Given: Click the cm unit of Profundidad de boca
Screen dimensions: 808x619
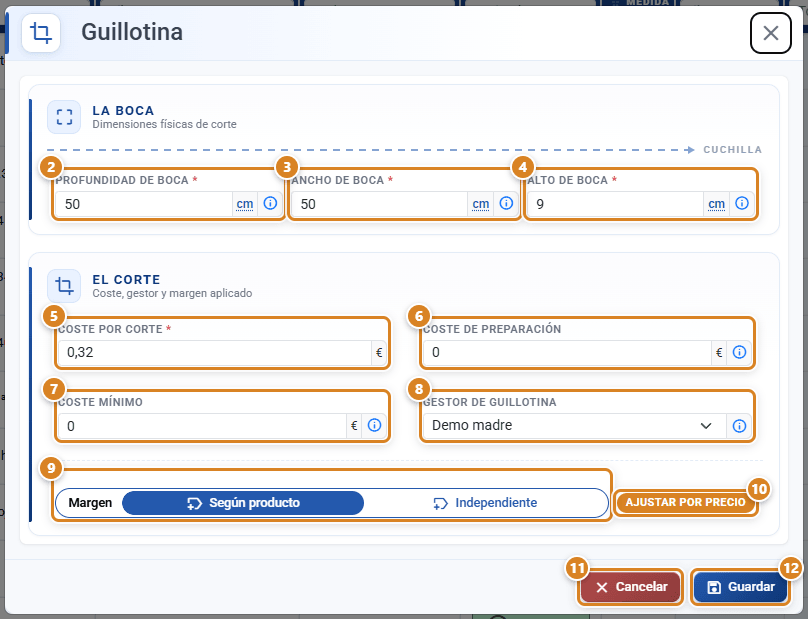Looking at the screenshot, I should (245, 204).
